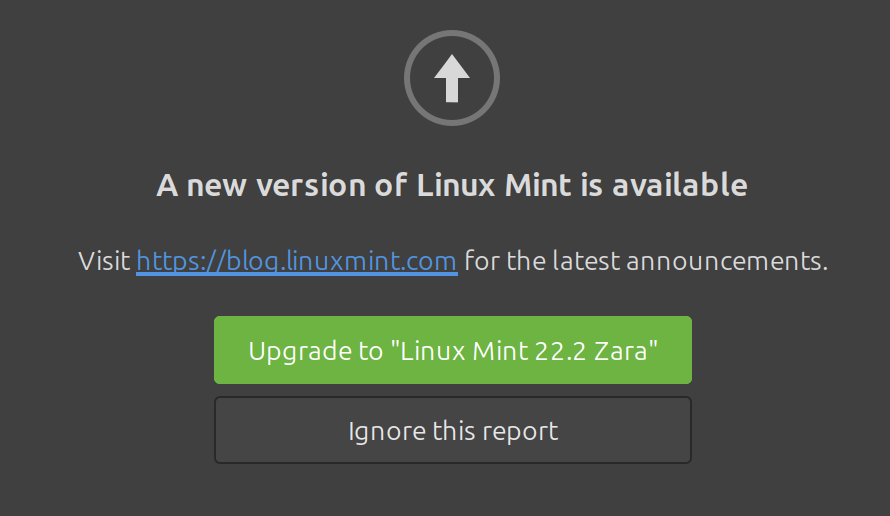Start the upgrade using the green button

pyautogui.click(x=452, y=350)
